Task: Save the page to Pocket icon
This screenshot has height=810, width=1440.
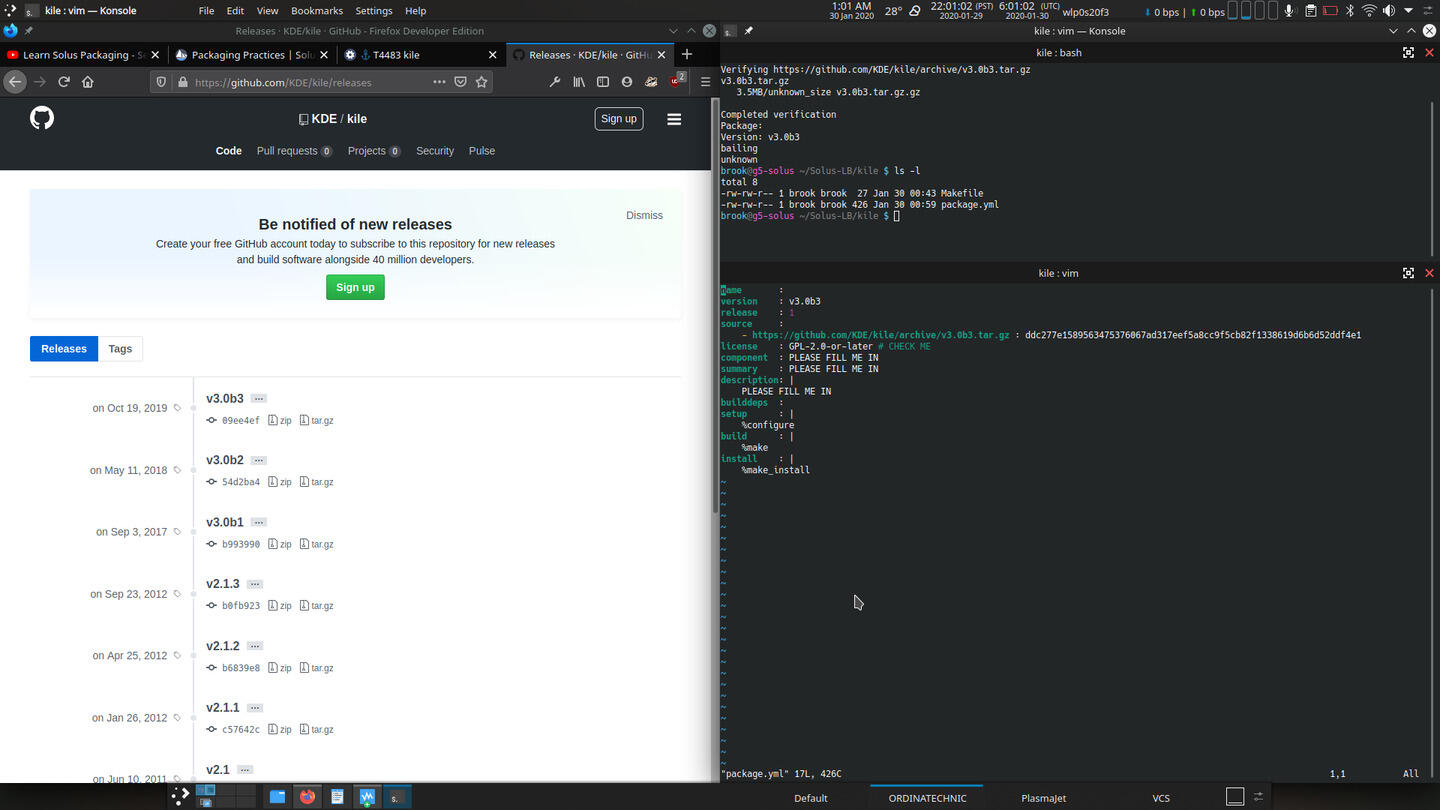Action: (x=460, y=82)
